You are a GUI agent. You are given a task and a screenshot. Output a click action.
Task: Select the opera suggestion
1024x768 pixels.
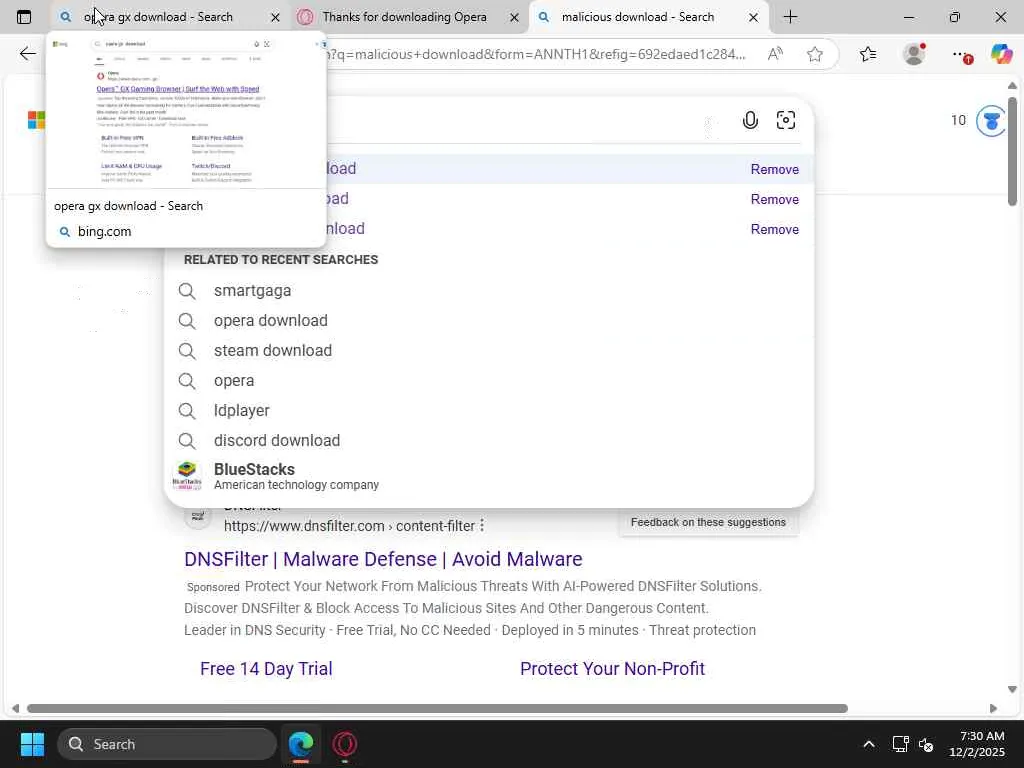coord(488,381)
